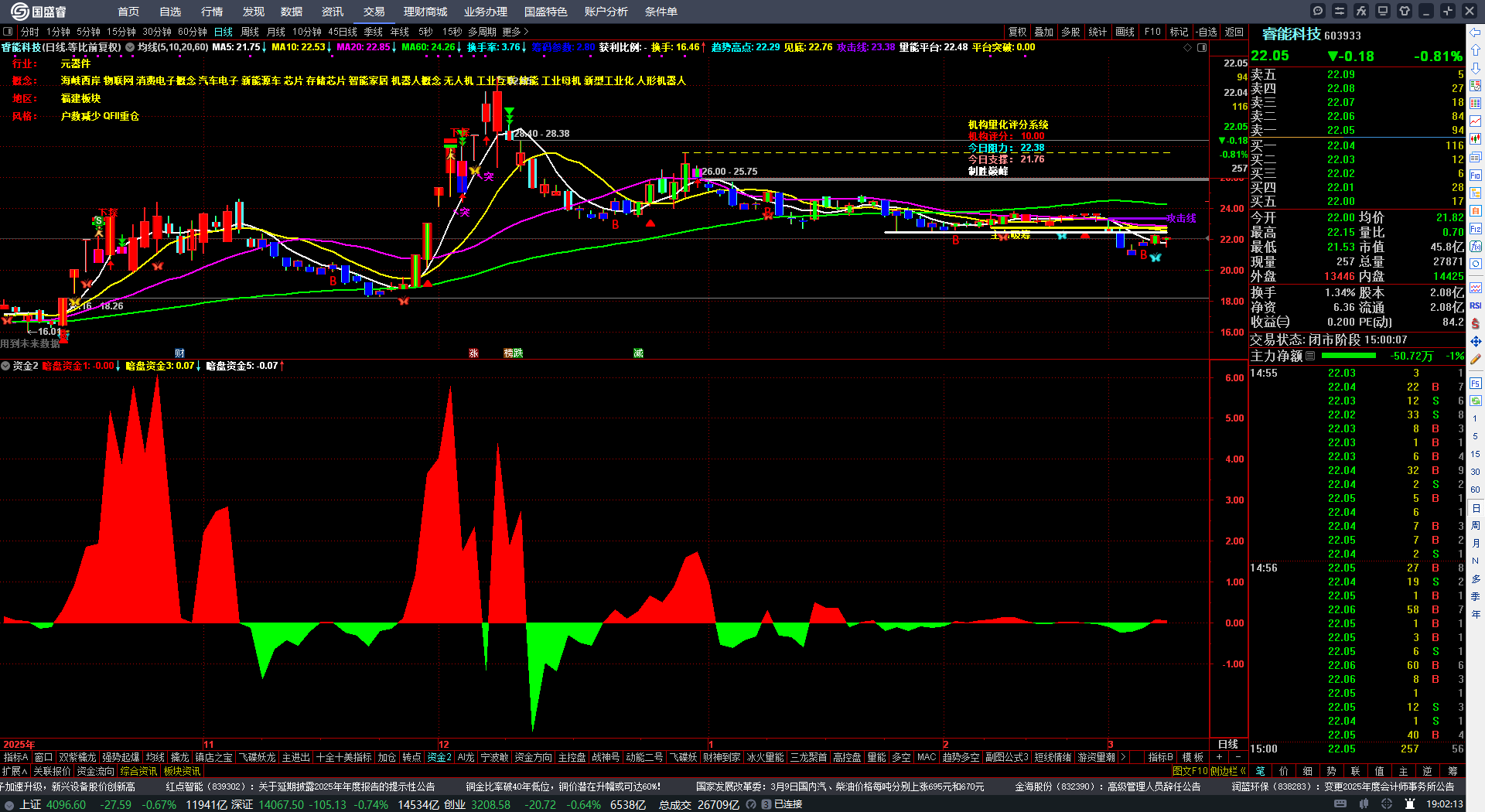Click the blue four-way move arrows sidebar icon

1476,341
